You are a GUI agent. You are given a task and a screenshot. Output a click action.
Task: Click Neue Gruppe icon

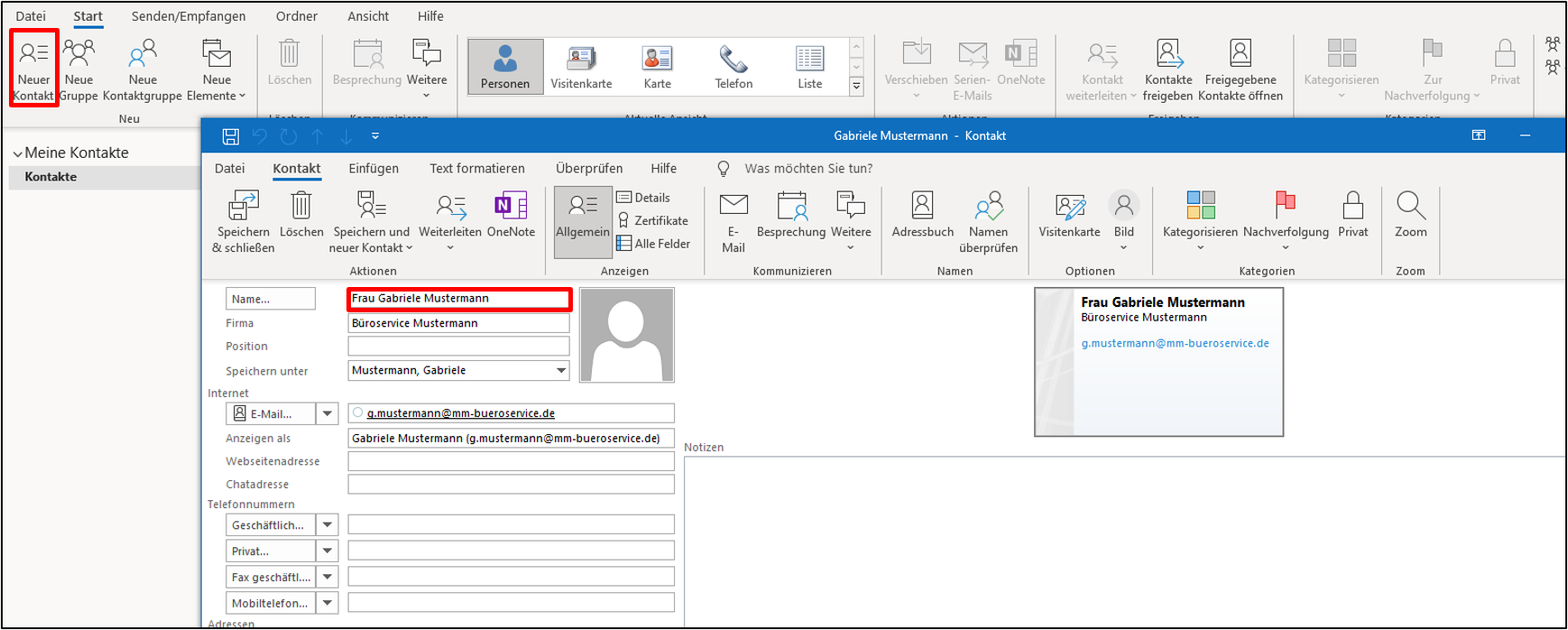(78, 54)
